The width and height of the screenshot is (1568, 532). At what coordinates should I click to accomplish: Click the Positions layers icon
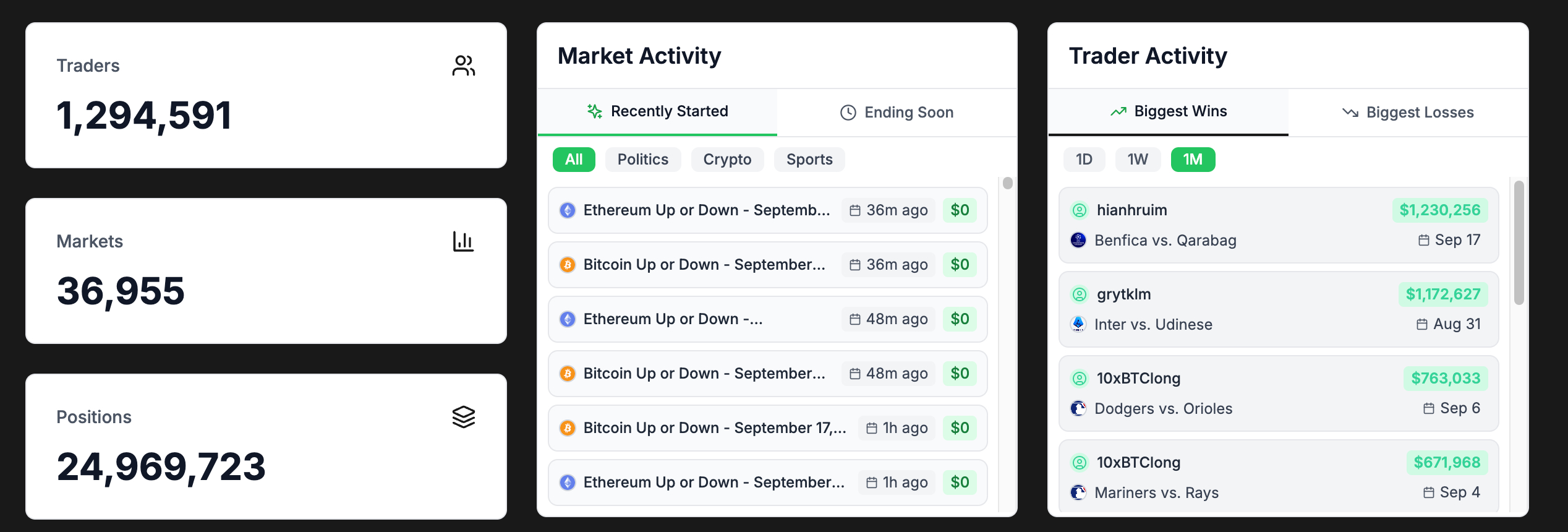463,417
